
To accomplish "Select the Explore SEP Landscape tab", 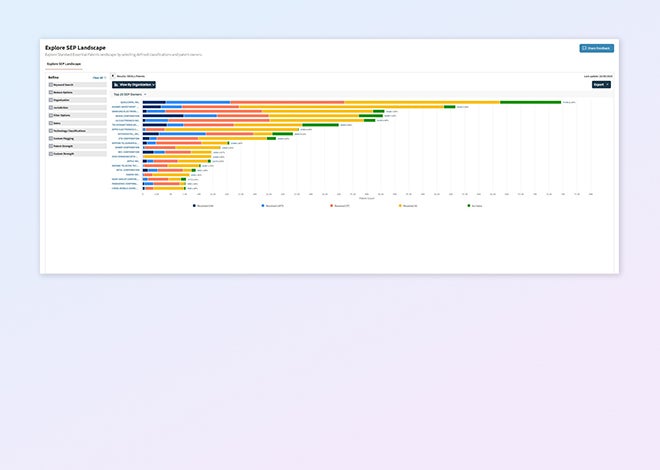I will (x=65, y=63).
